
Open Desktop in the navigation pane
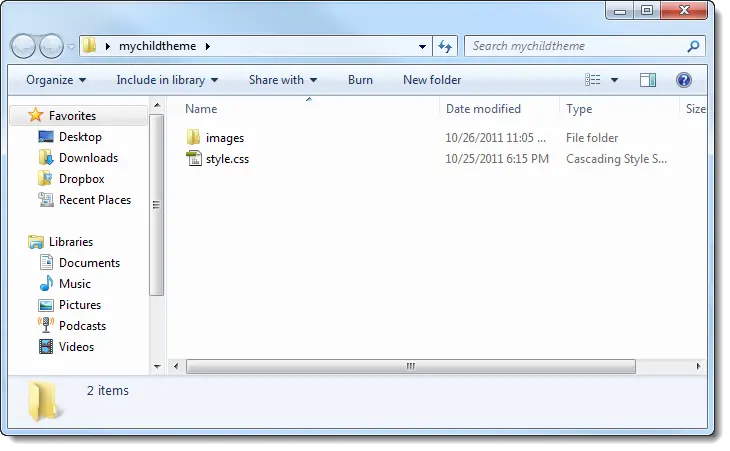[80, 137]
